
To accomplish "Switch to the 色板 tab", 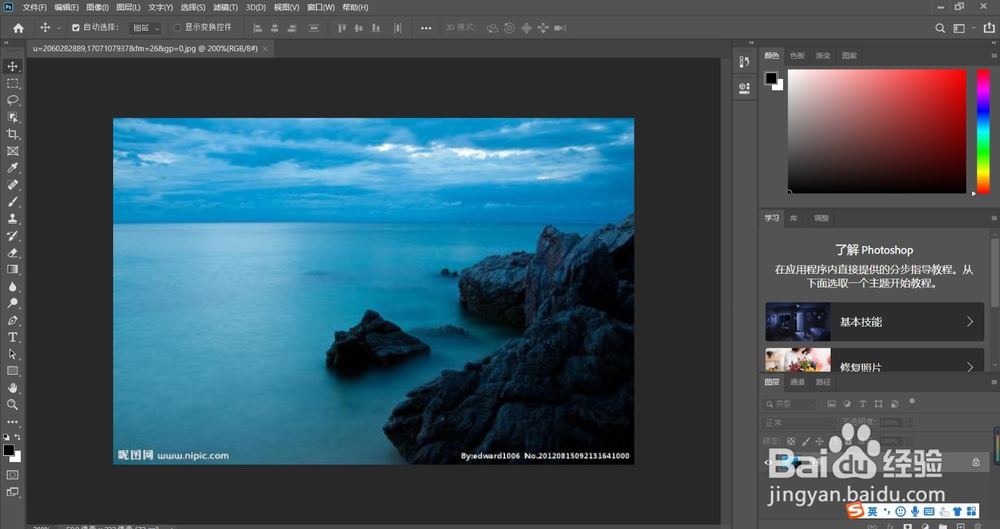I will 797,56.
